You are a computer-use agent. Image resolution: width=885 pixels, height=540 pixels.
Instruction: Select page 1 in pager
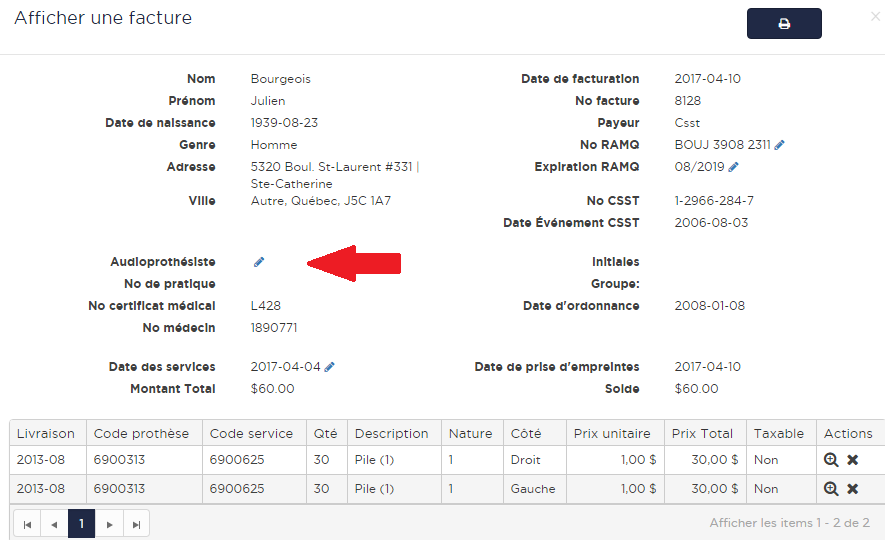pos(81,524)
